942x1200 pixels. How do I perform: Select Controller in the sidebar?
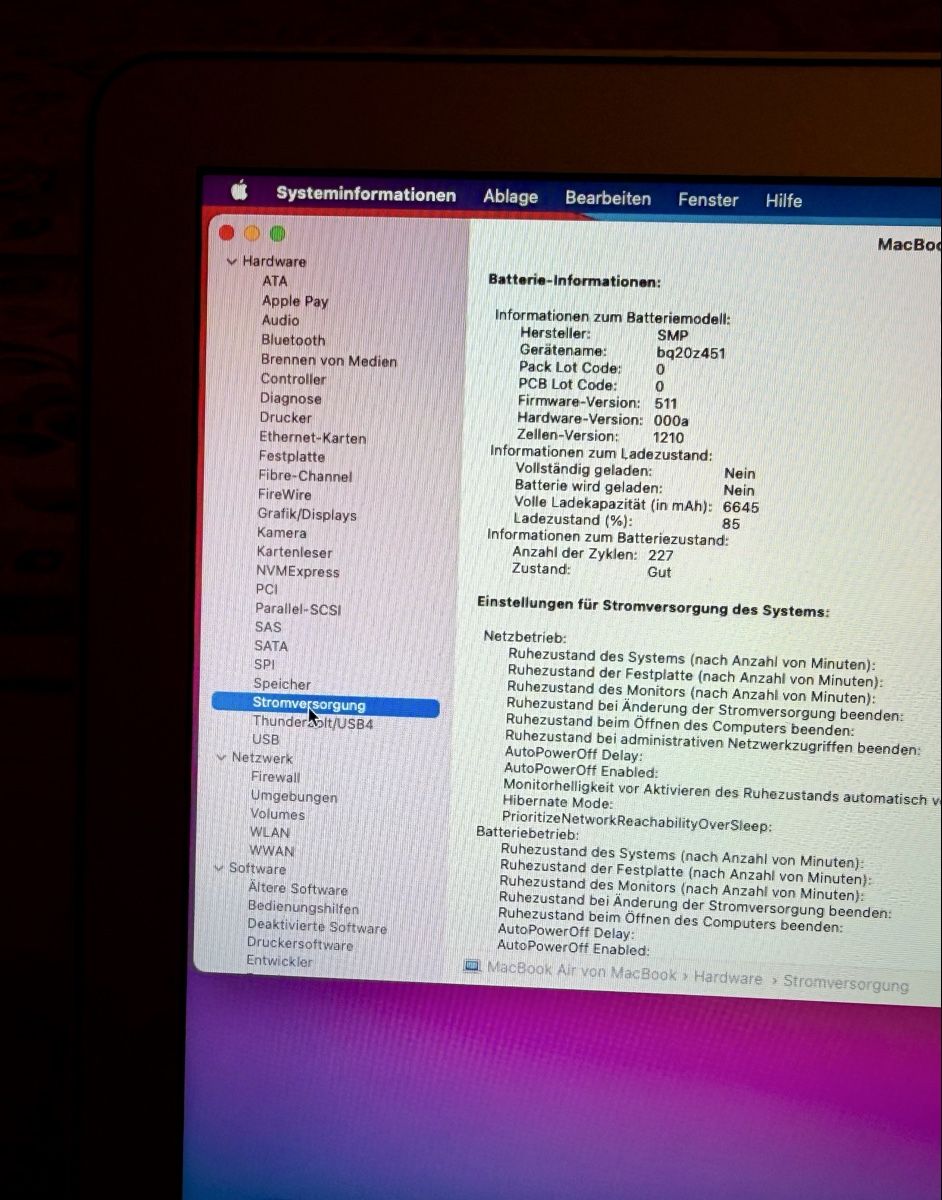[293, 379]
